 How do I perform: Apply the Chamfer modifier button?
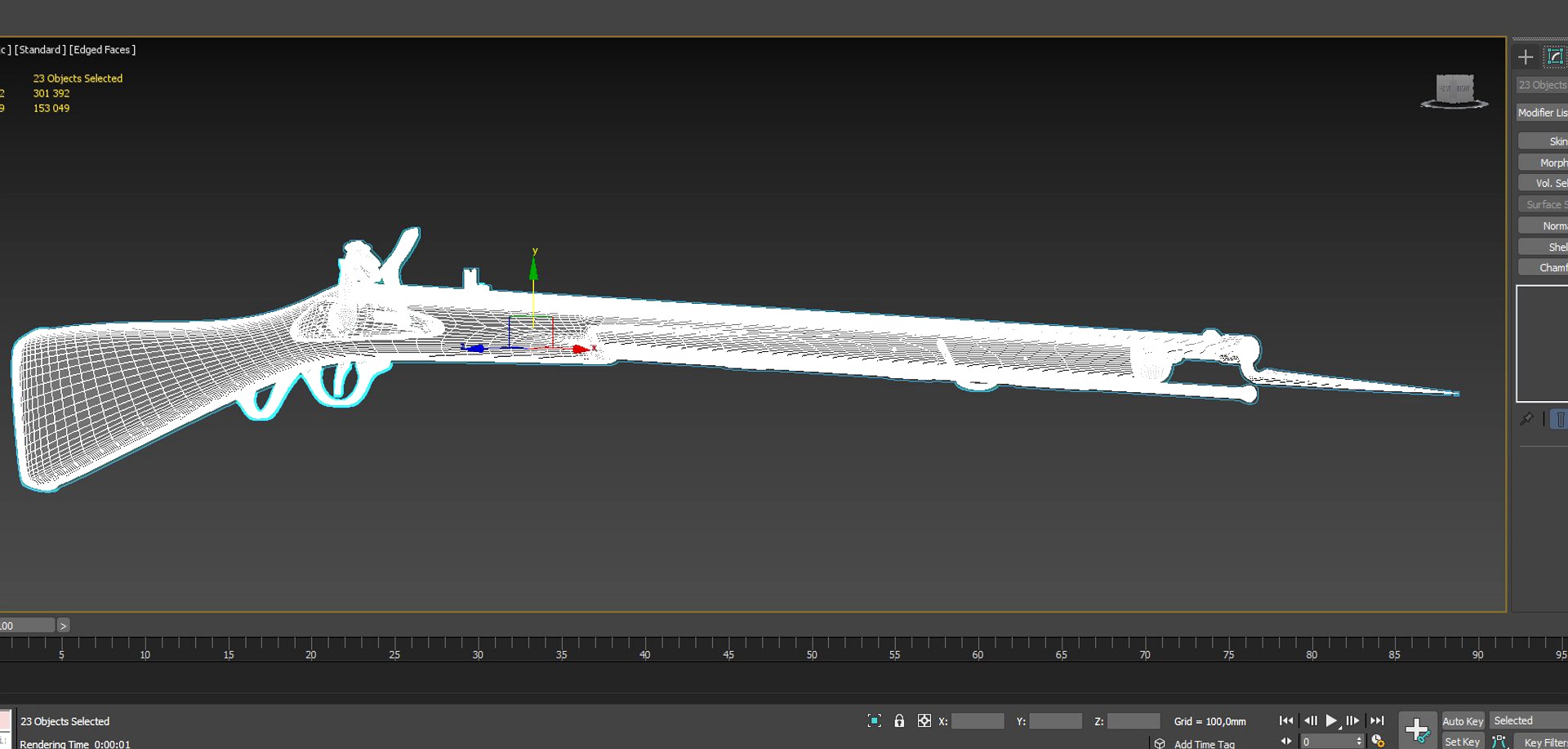point(1543,267)
